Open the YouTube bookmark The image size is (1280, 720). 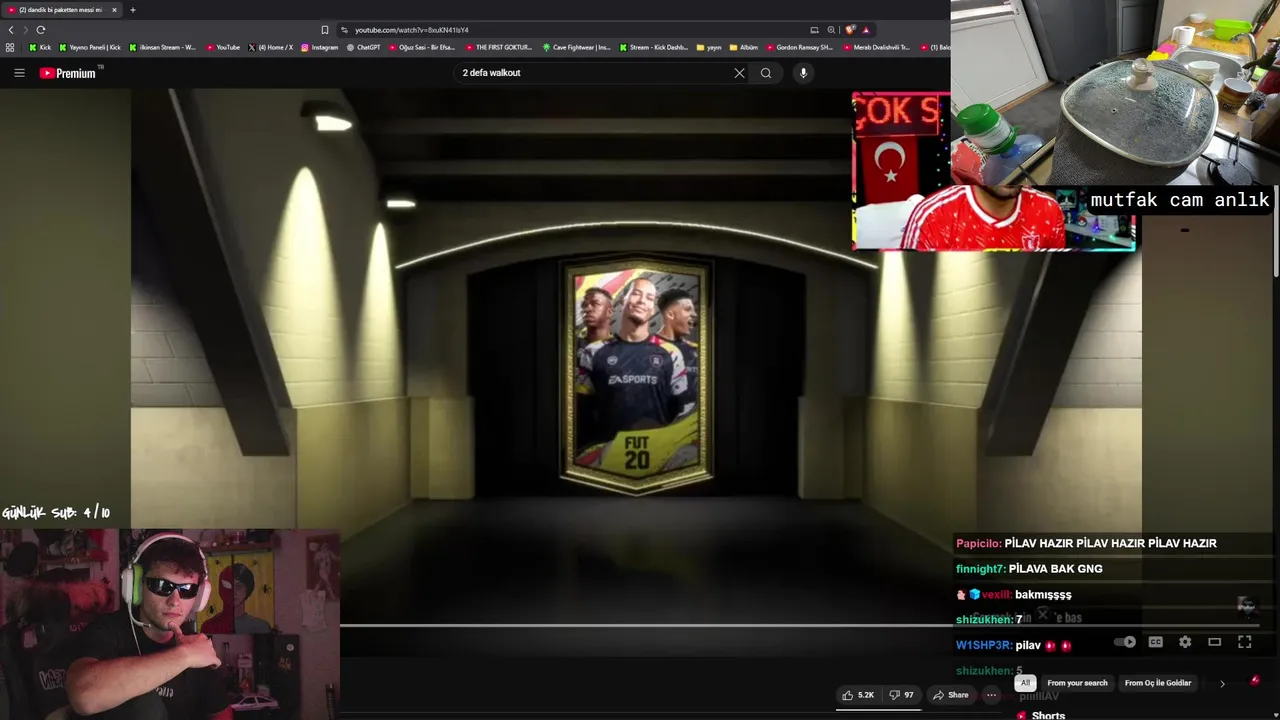223,47
